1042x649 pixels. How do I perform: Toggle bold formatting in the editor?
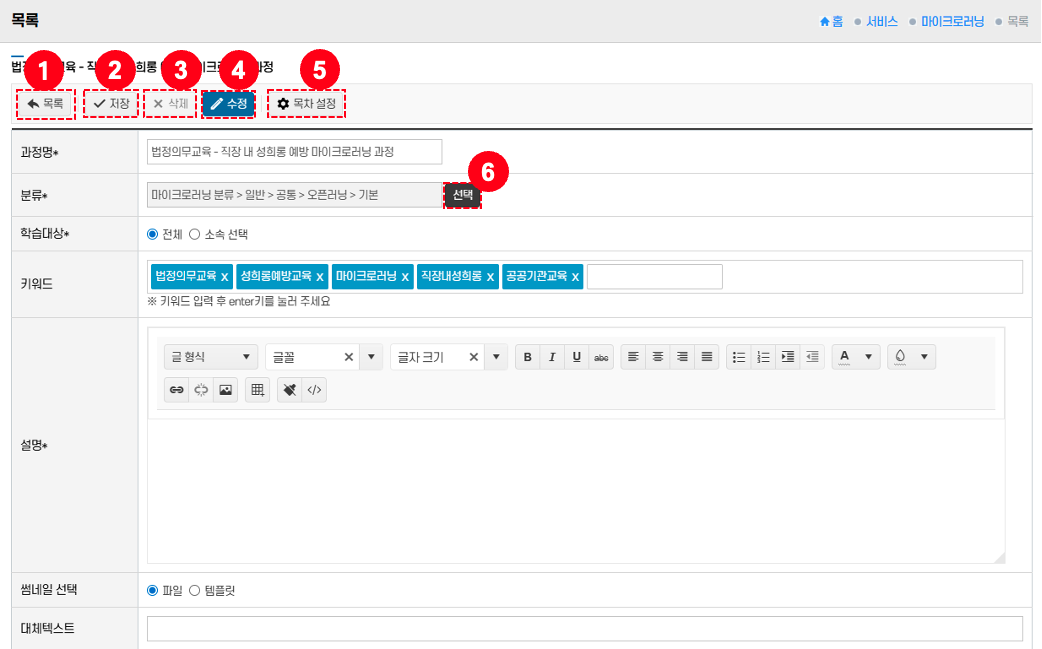527,357
